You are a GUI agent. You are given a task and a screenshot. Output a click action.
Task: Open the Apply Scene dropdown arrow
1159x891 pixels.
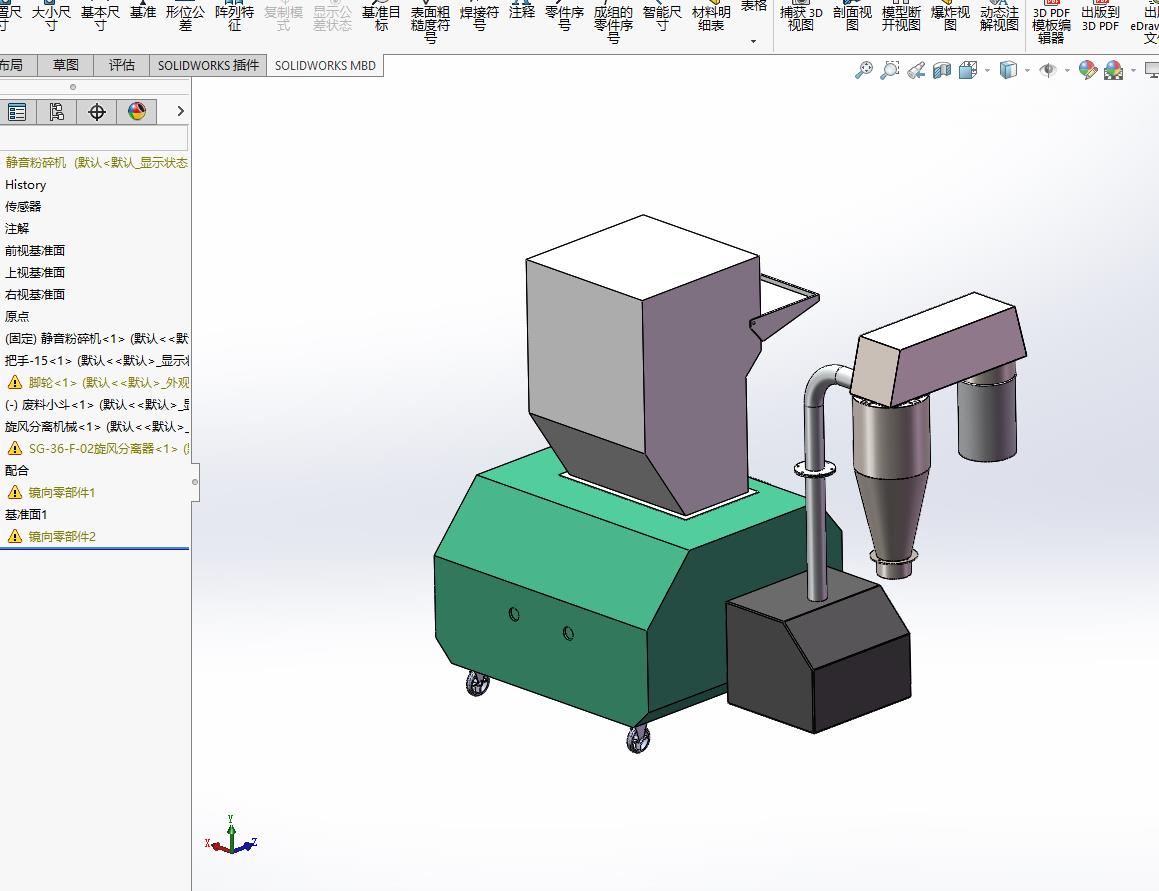(x=1133, y=71)
